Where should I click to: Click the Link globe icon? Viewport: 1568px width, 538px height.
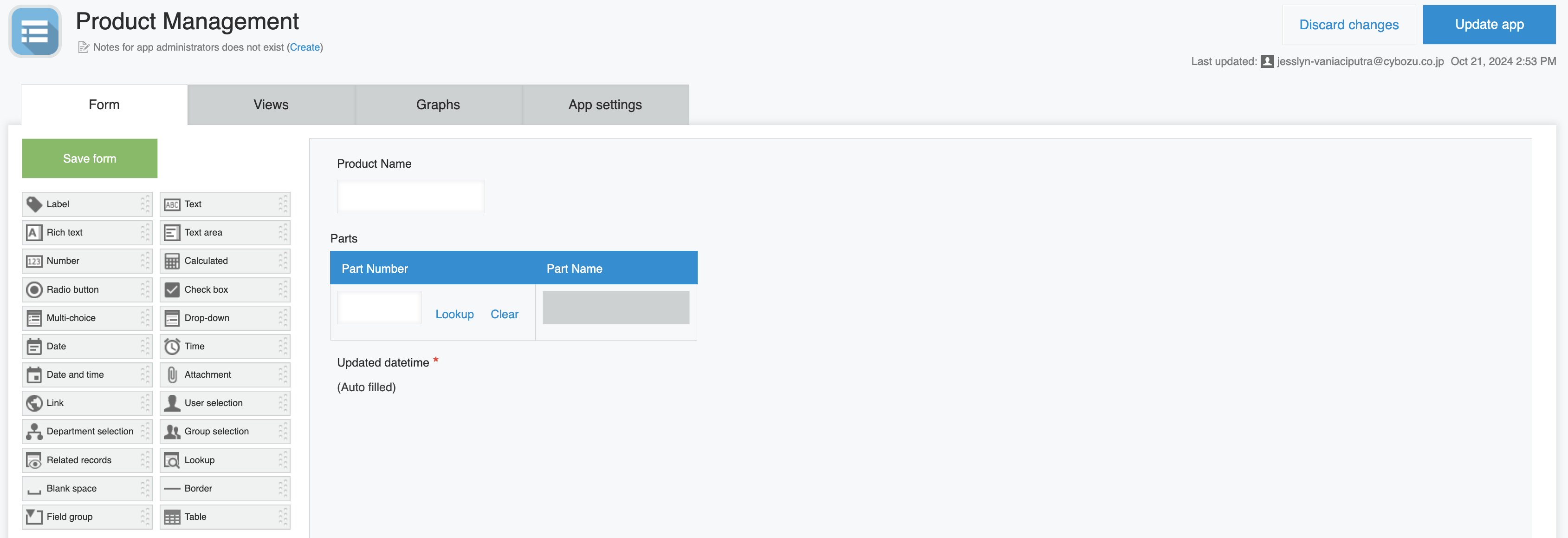point(34,403)
